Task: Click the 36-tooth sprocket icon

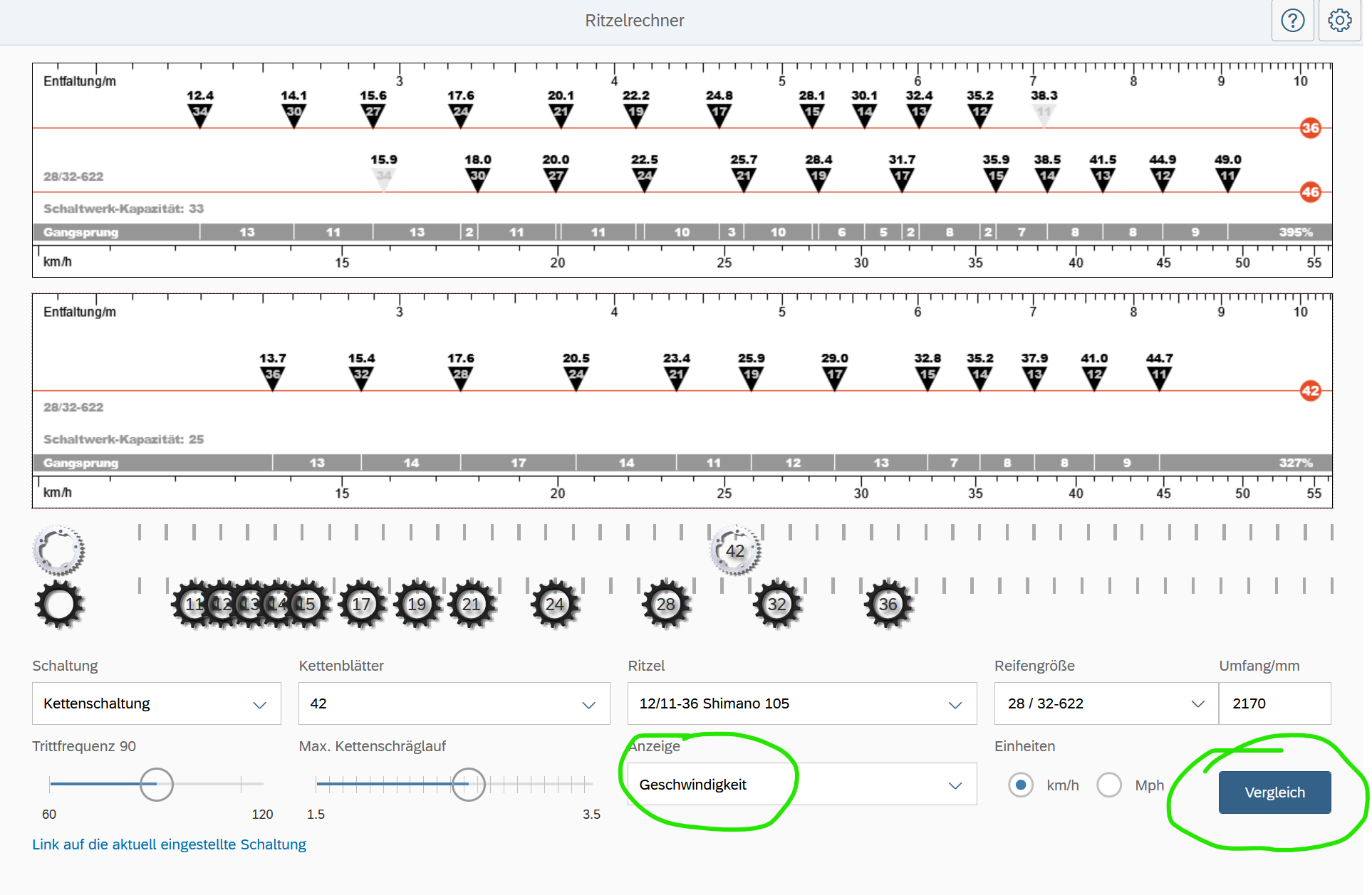Action: tap(888, 604)
